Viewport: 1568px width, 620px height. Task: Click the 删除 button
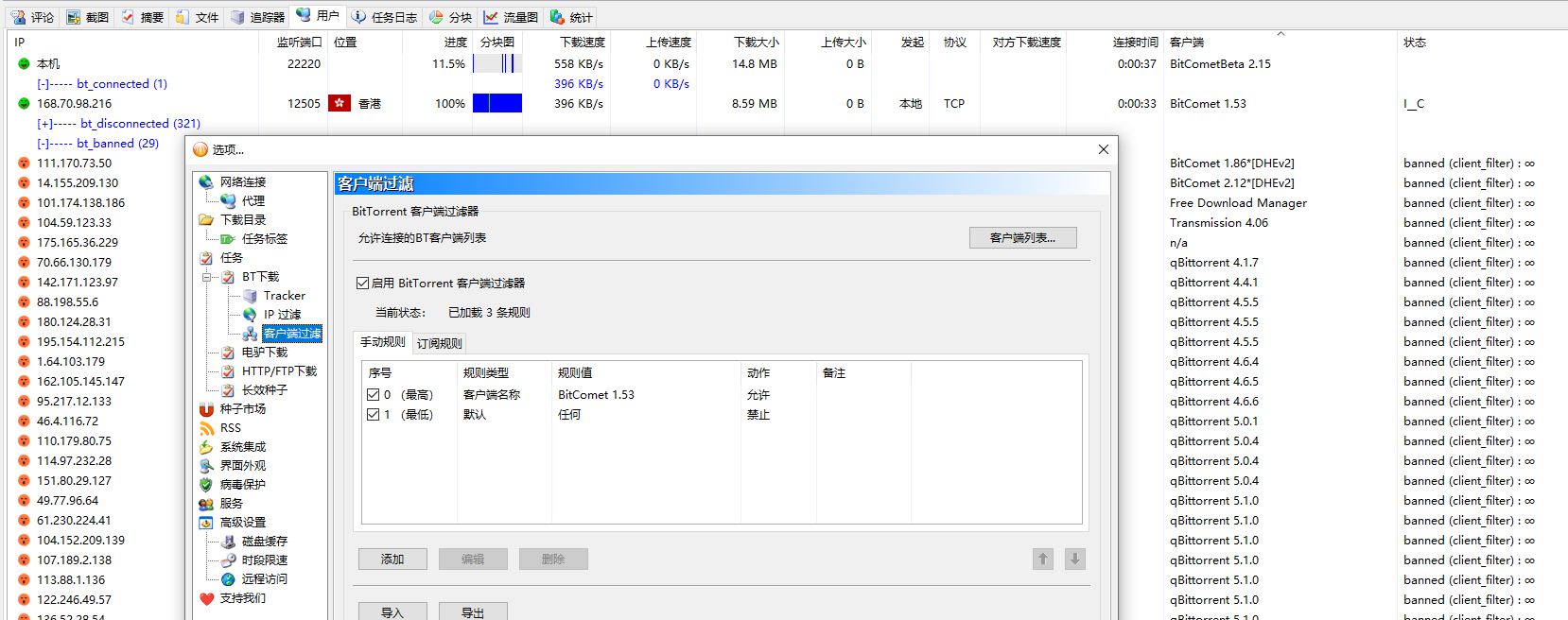(553, 560)
